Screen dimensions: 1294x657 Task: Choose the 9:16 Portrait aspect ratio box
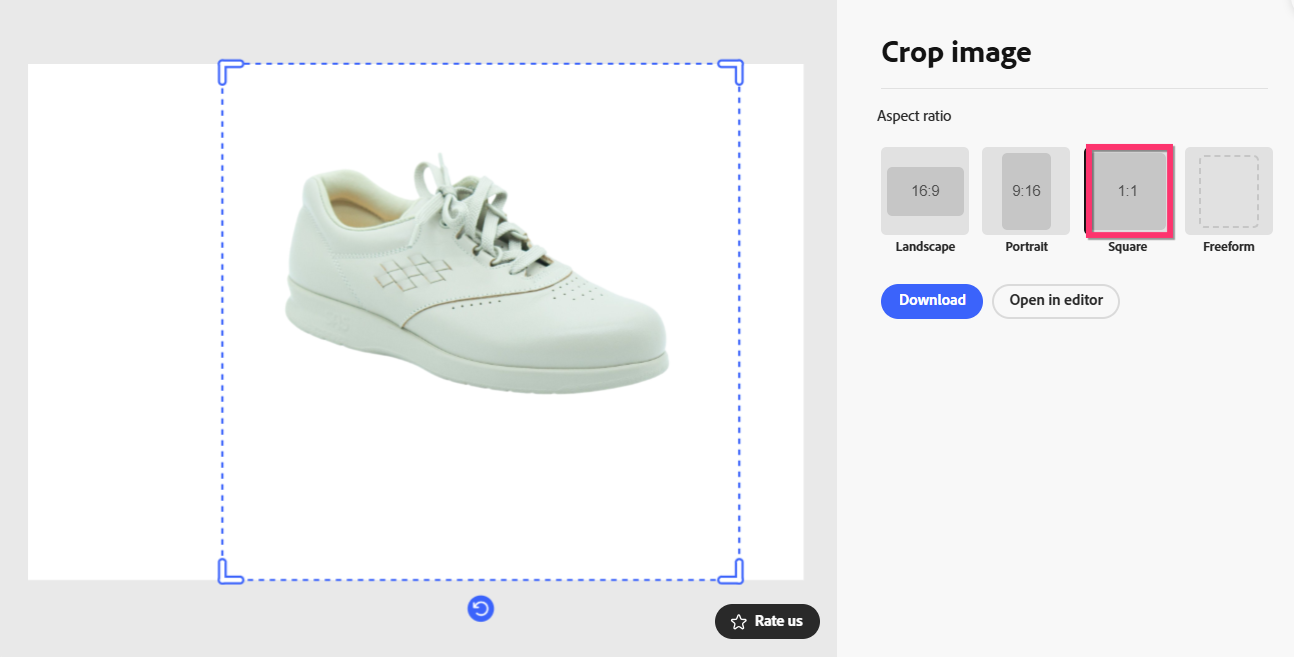pos(1026,191)
